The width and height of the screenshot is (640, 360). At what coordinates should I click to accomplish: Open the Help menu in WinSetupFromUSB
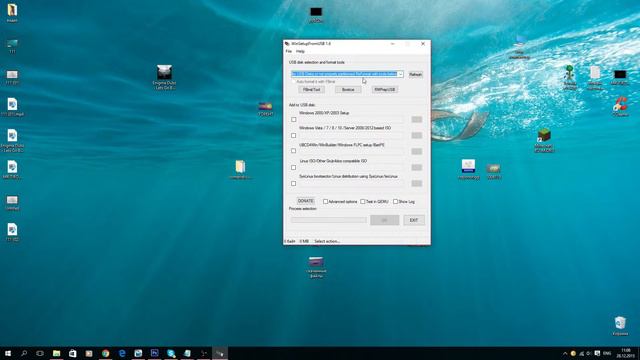click(300, 51)
